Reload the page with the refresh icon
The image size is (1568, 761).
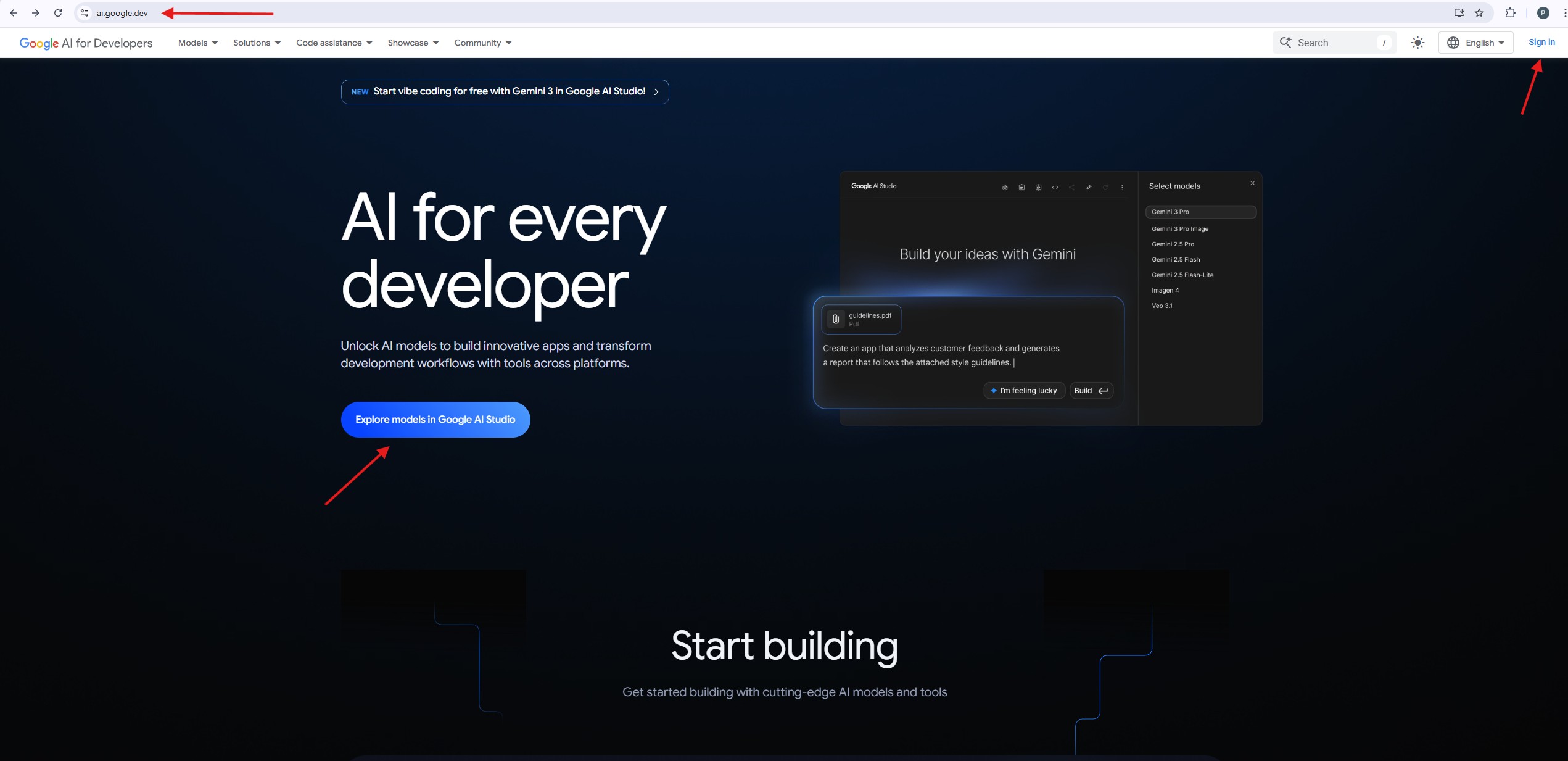(x=58, y=13)
